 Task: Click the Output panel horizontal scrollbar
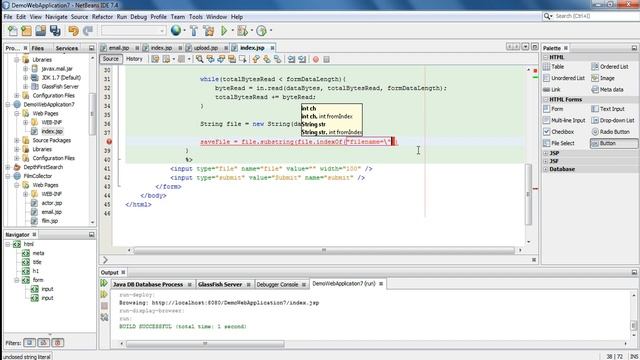(x=205, y=344)
